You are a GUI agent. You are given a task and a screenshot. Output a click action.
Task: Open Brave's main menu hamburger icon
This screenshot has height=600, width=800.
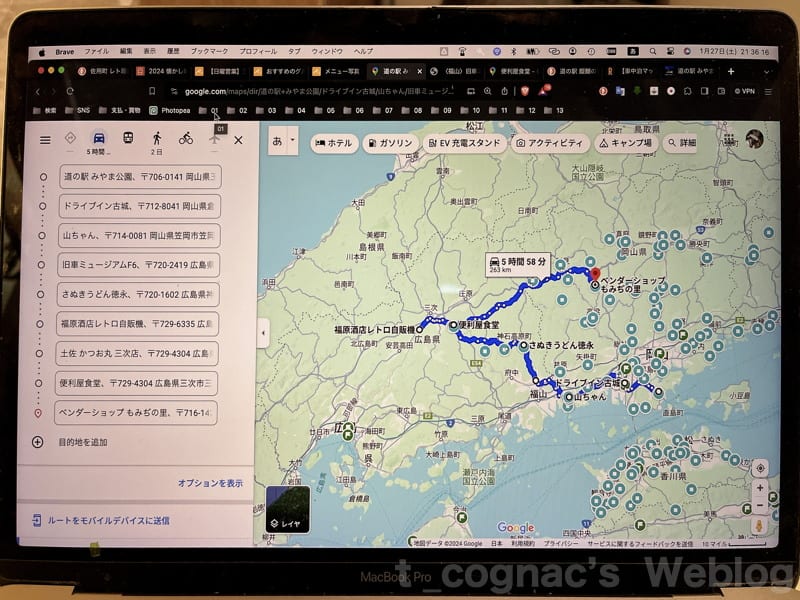pyautogui.click(x=768, y=92)
